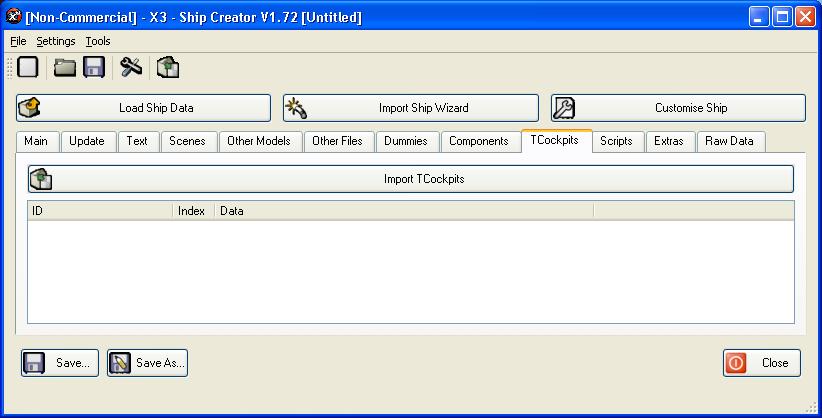Sort by the Data column header
822x418 pixels.
pos(404,211)
